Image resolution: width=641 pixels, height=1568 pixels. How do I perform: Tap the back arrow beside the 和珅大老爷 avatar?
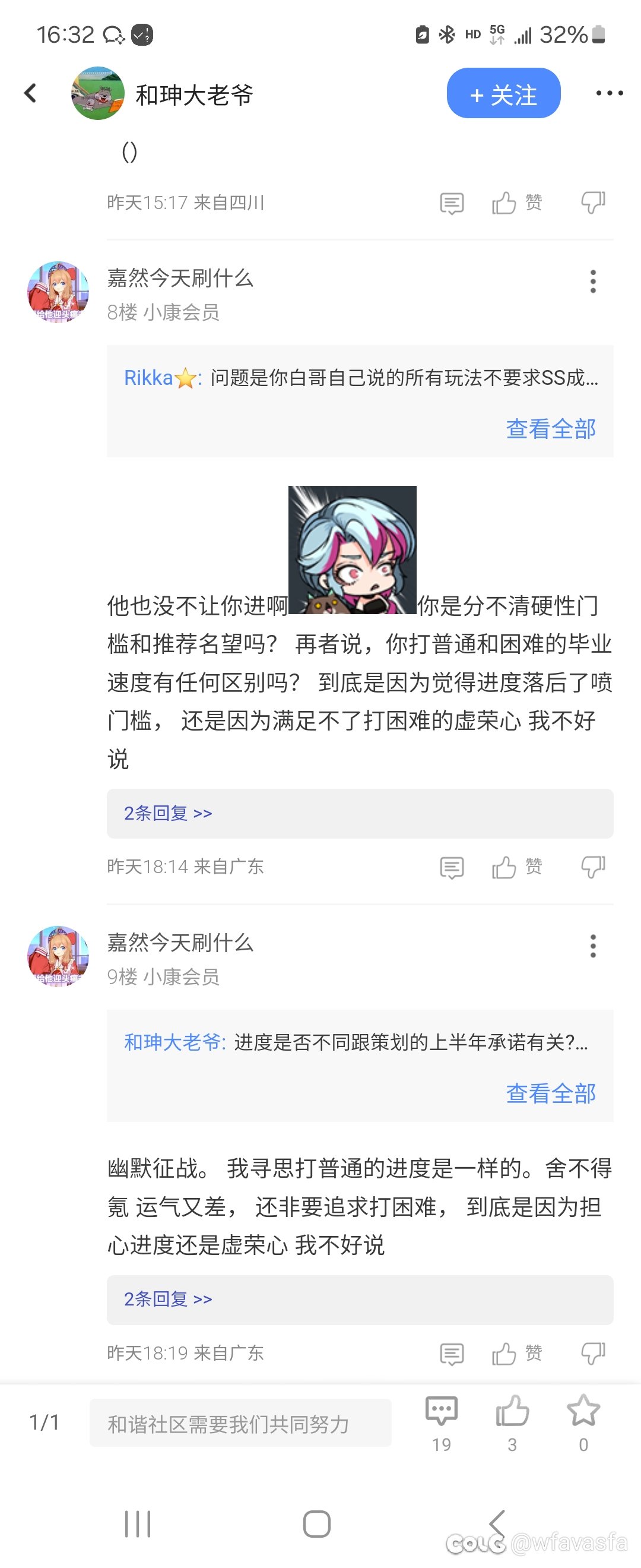tap(30, 93)
